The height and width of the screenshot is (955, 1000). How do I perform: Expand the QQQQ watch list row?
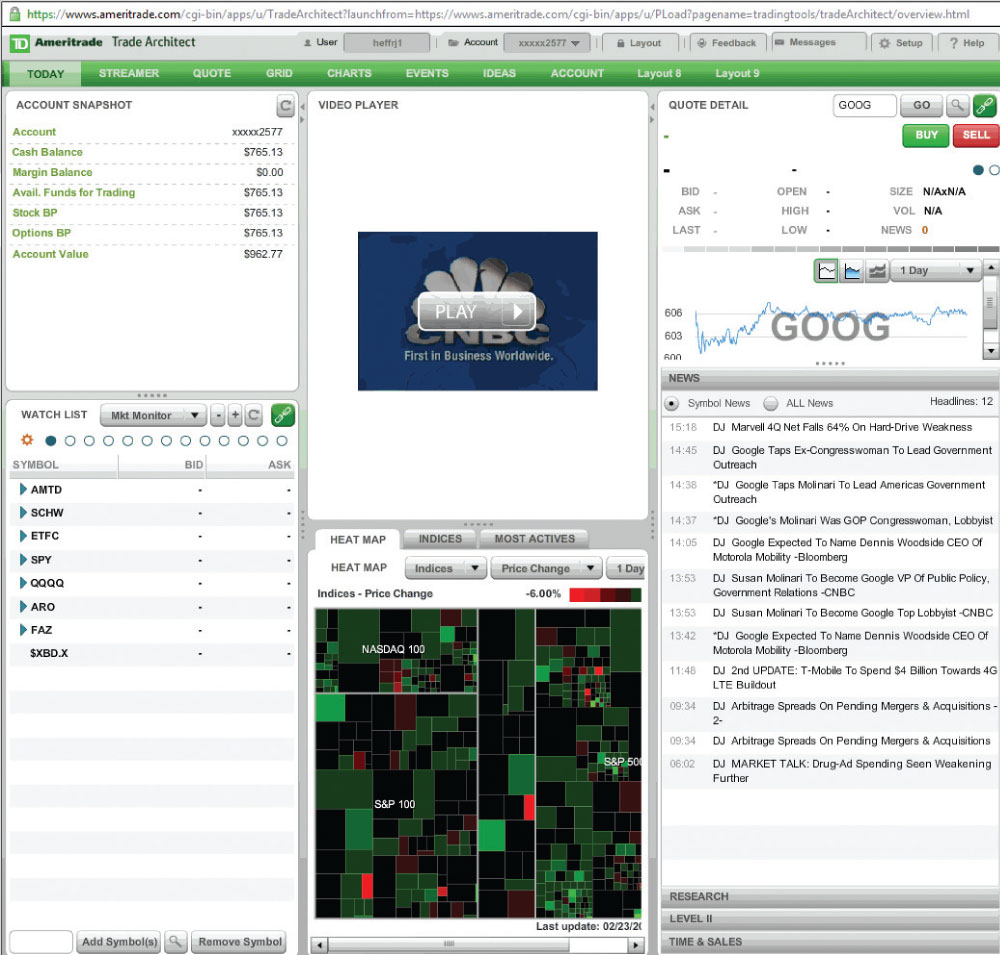23,582
